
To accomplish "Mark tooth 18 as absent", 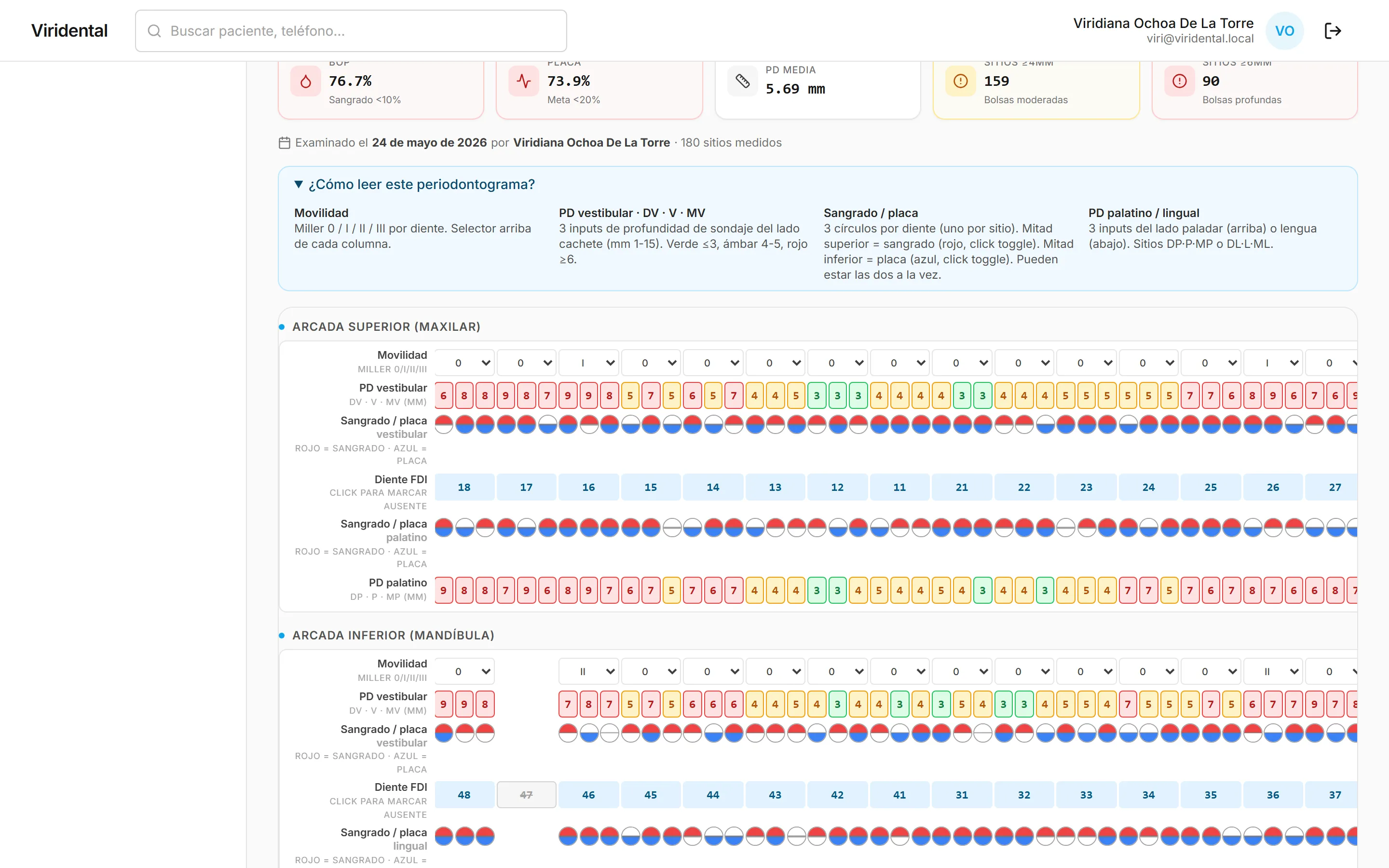I will (x=464, y=487).
